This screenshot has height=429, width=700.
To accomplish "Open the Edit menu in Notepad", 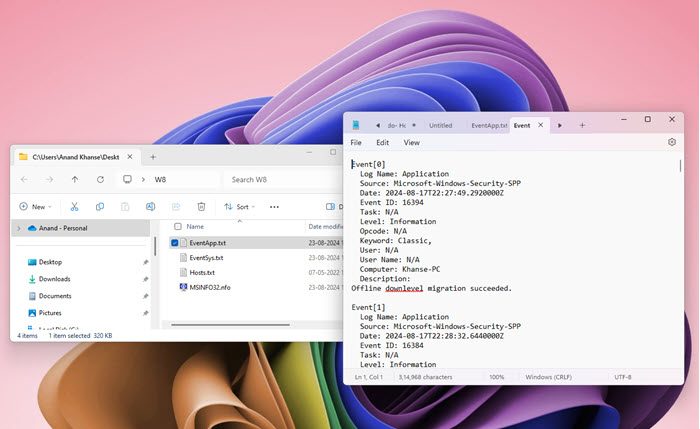I will tap(383, 143).
